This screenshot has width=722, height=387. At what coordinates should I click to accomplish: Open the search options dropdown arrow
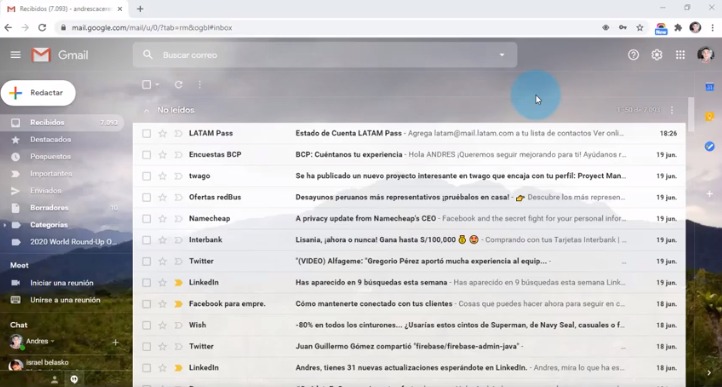click(x=502, y=55)
